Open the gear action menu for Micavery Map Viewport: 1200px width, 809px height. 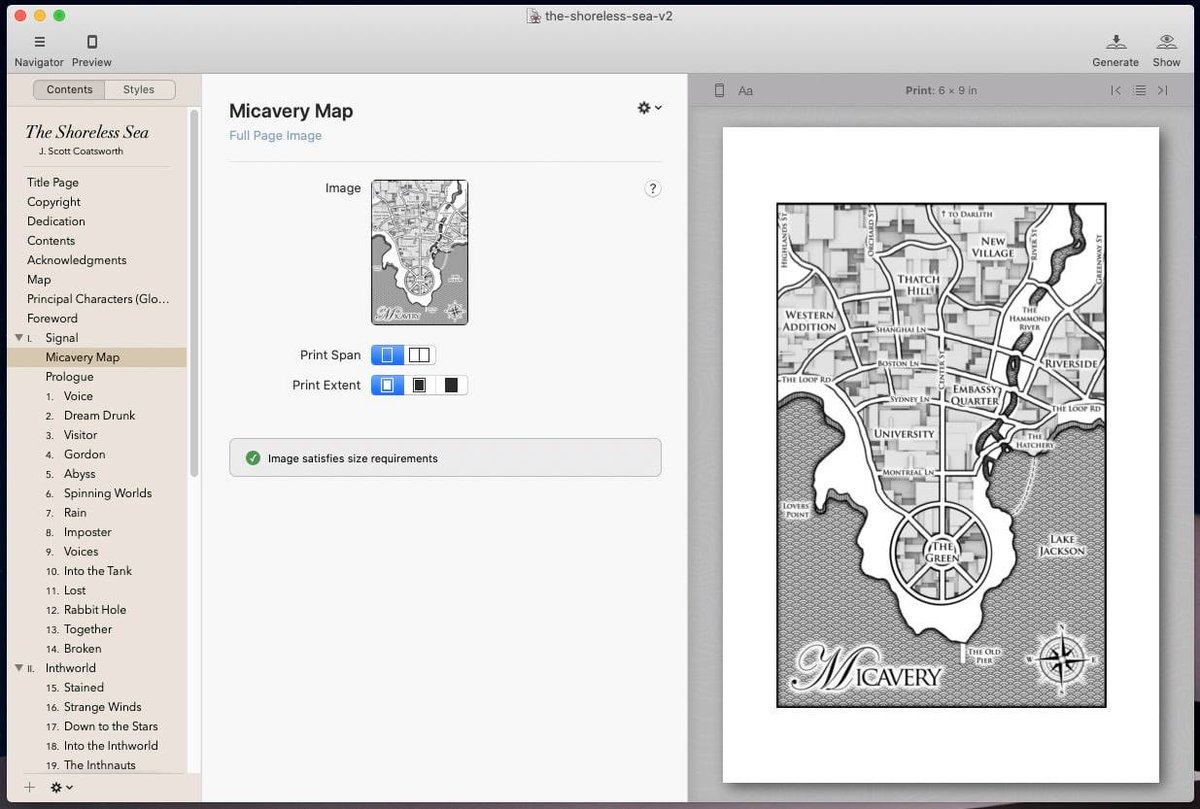[649, 108]
